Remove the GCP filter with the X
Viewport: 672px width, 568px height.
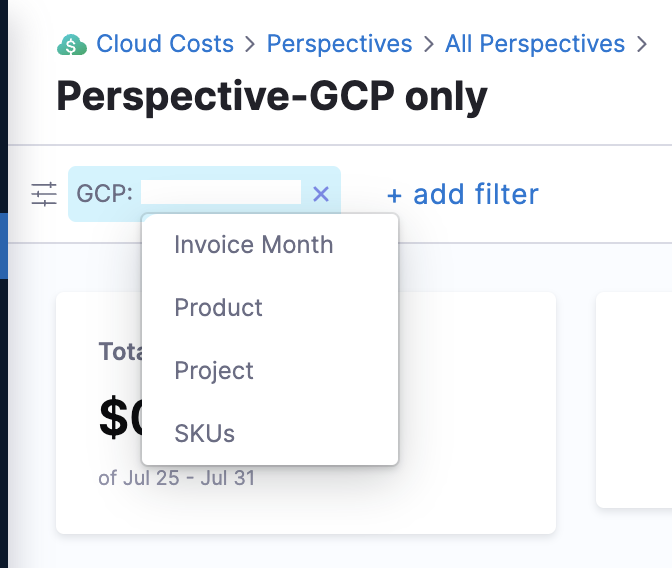(321, 194)
